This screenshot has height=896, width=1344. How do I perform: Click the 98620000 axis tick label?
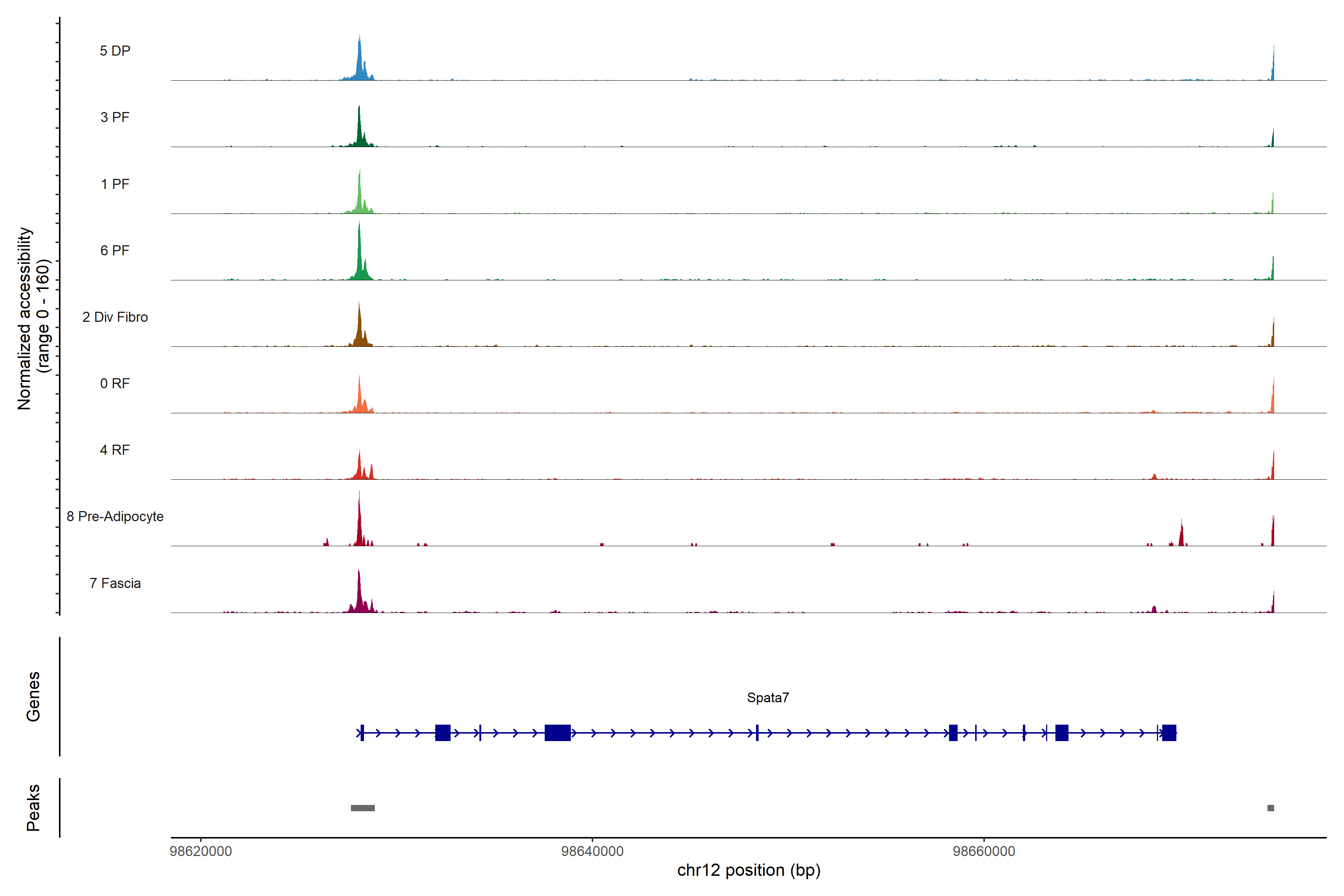[200, 852]
